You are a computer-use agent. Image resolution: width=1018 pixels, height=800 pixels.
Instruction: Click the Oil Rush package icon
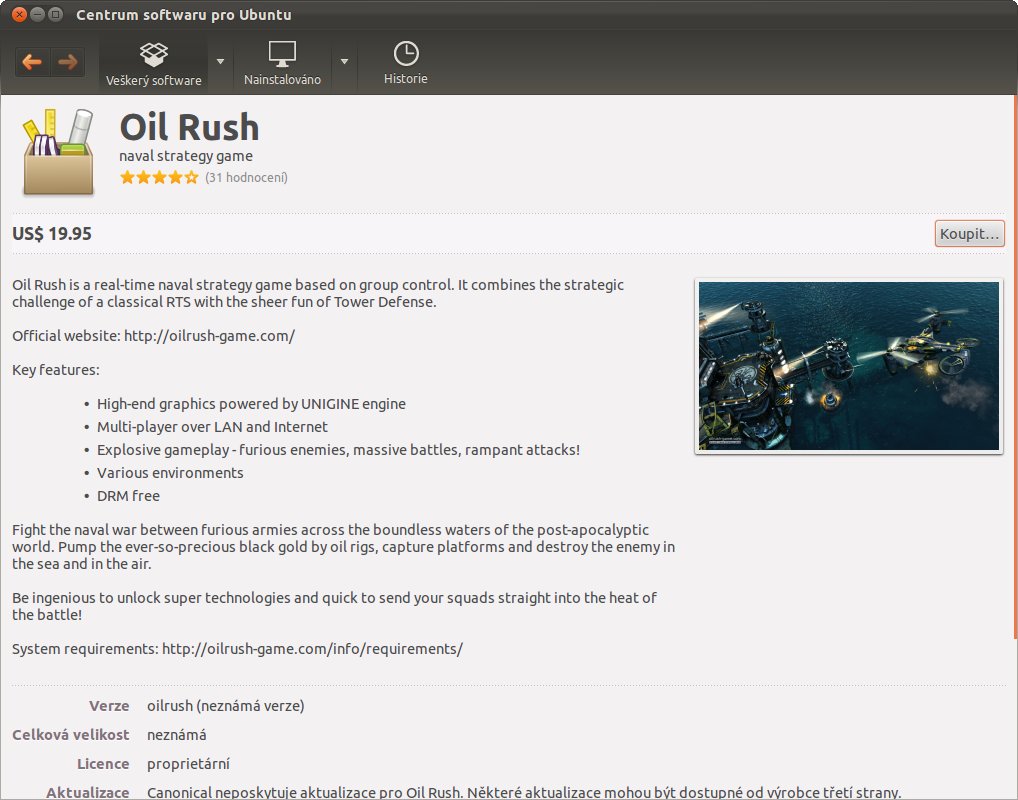(x=58, y=152)
